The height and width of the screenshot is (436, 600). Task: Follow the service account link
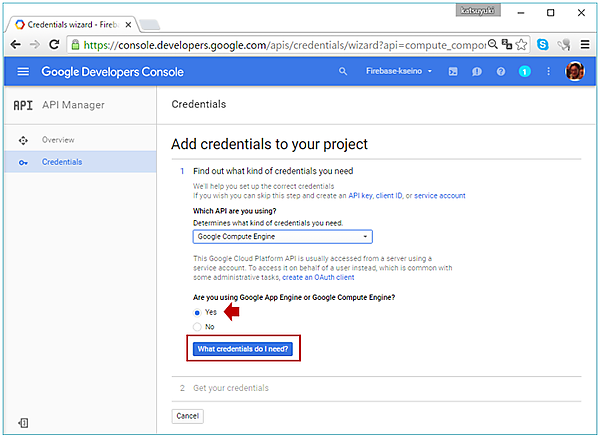440,196
